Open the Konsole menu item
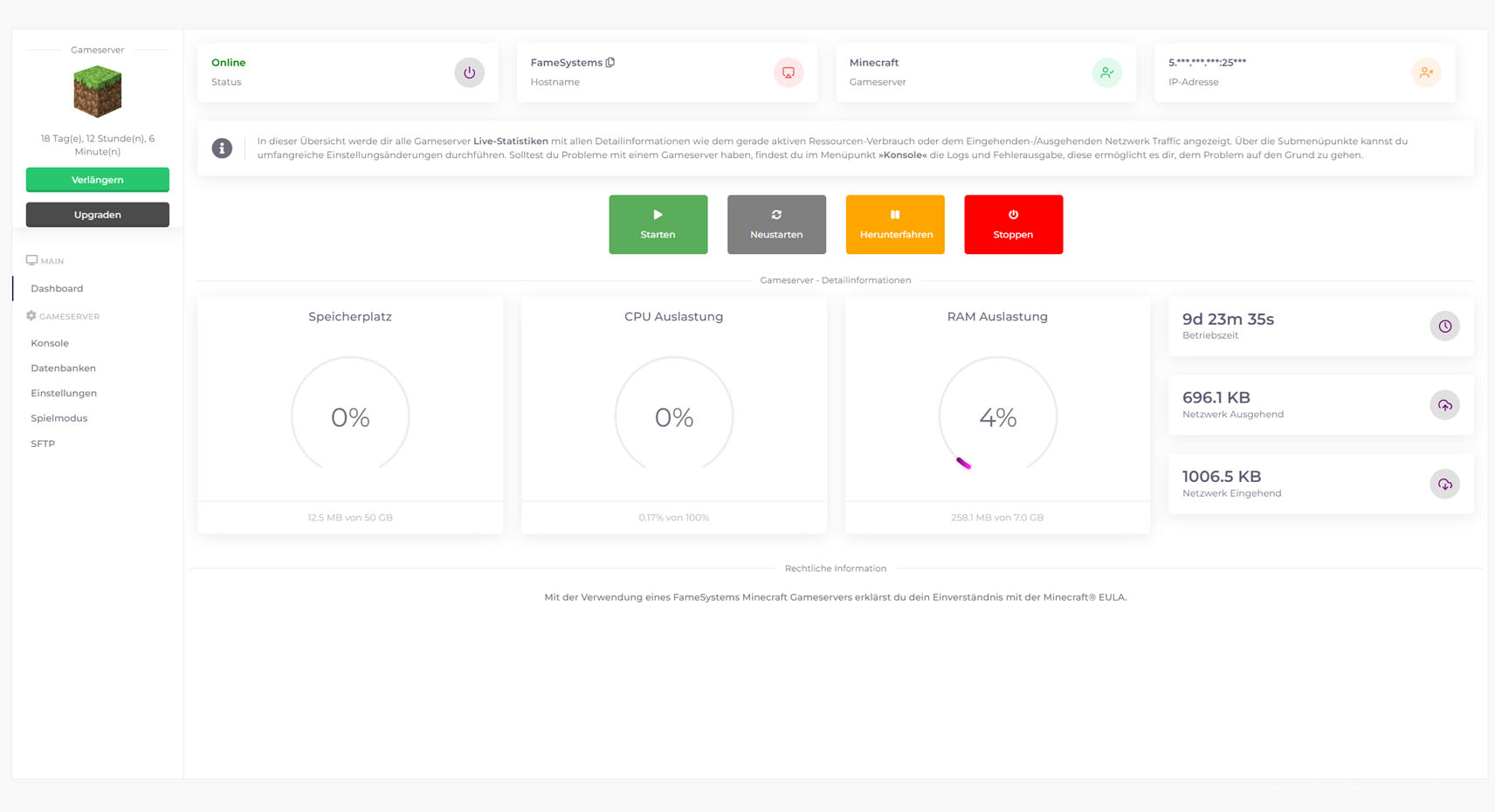The image size is (1495, 812). pyautogui.click(x=50, y=343)
